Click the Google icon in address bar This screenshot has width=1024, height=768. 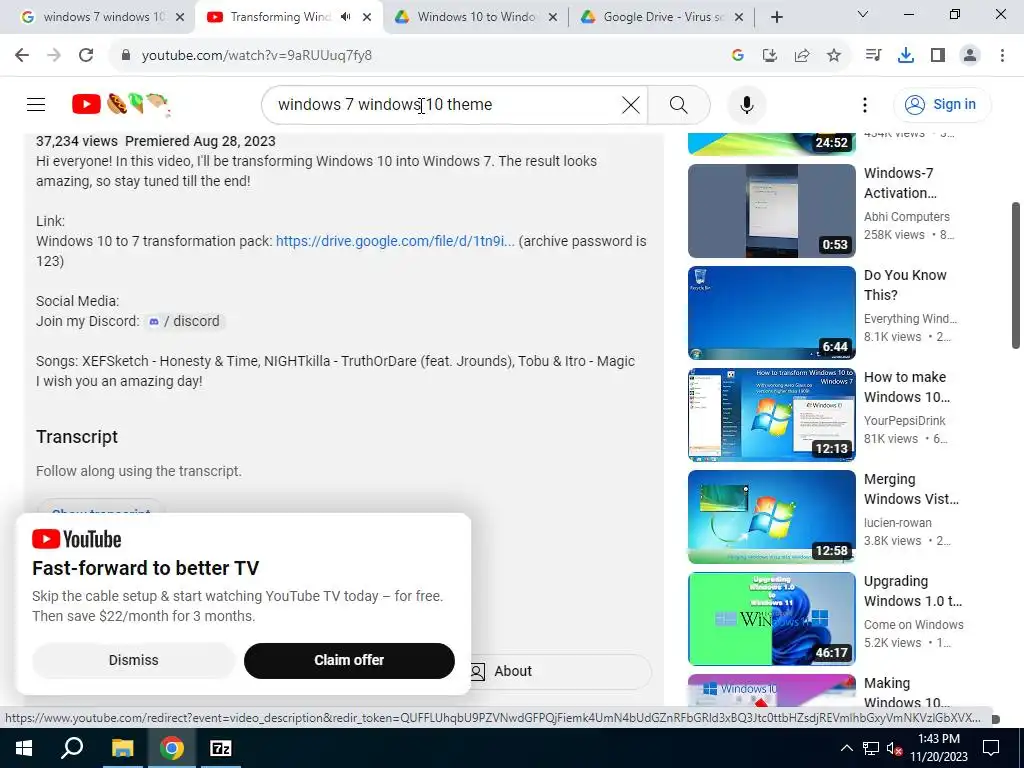[x=738, y=56]
